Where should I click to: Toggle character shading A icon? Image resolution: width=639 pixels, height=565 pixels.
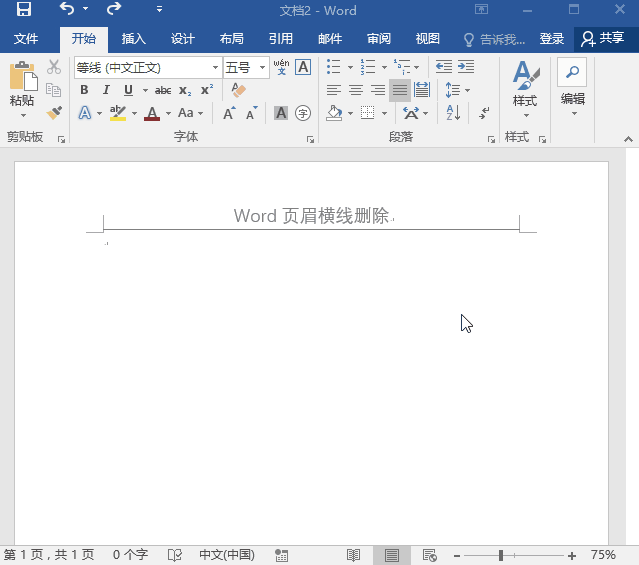click(x=281, y=113)
